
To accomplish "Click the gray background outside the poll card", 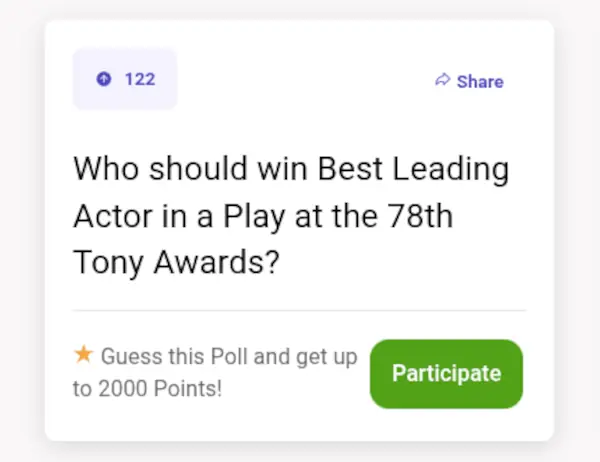I will [20, 230].
